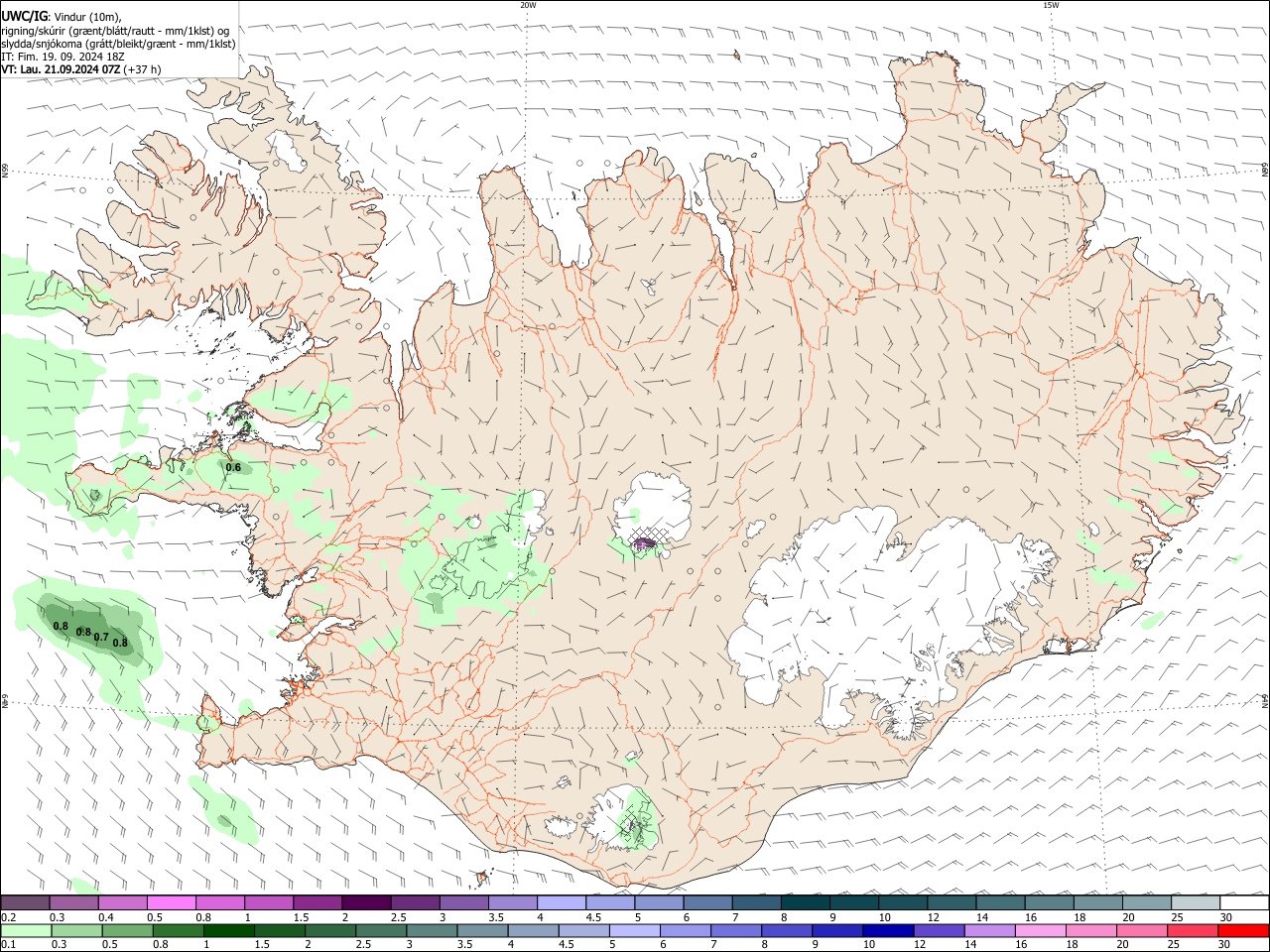The height and width of the screenshot is (952, 1270).
Task: Click the pale green rain swatch at 0.1
Action: click(26, 930)
